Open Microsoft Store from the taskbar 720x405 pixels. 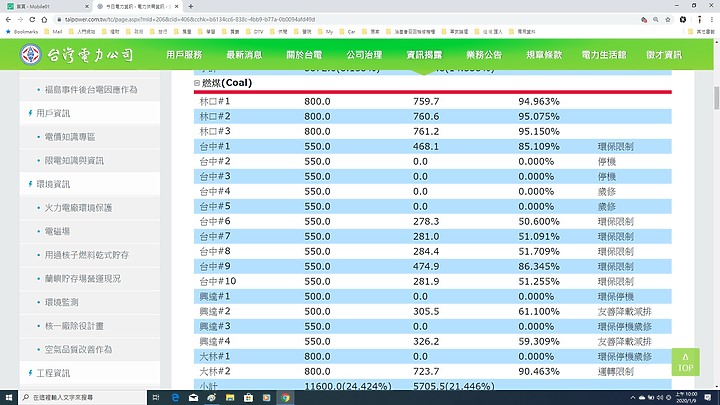click(248, 397)
